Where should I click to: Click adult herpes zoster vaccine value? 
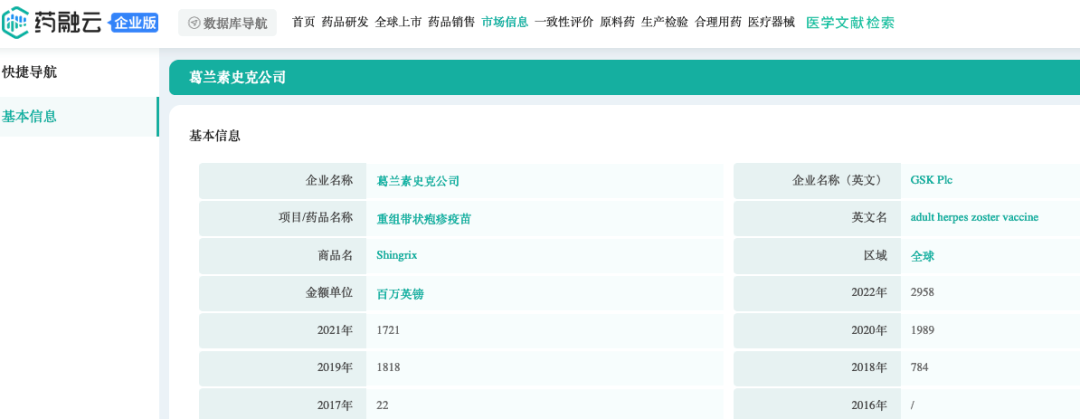[975, 217]
